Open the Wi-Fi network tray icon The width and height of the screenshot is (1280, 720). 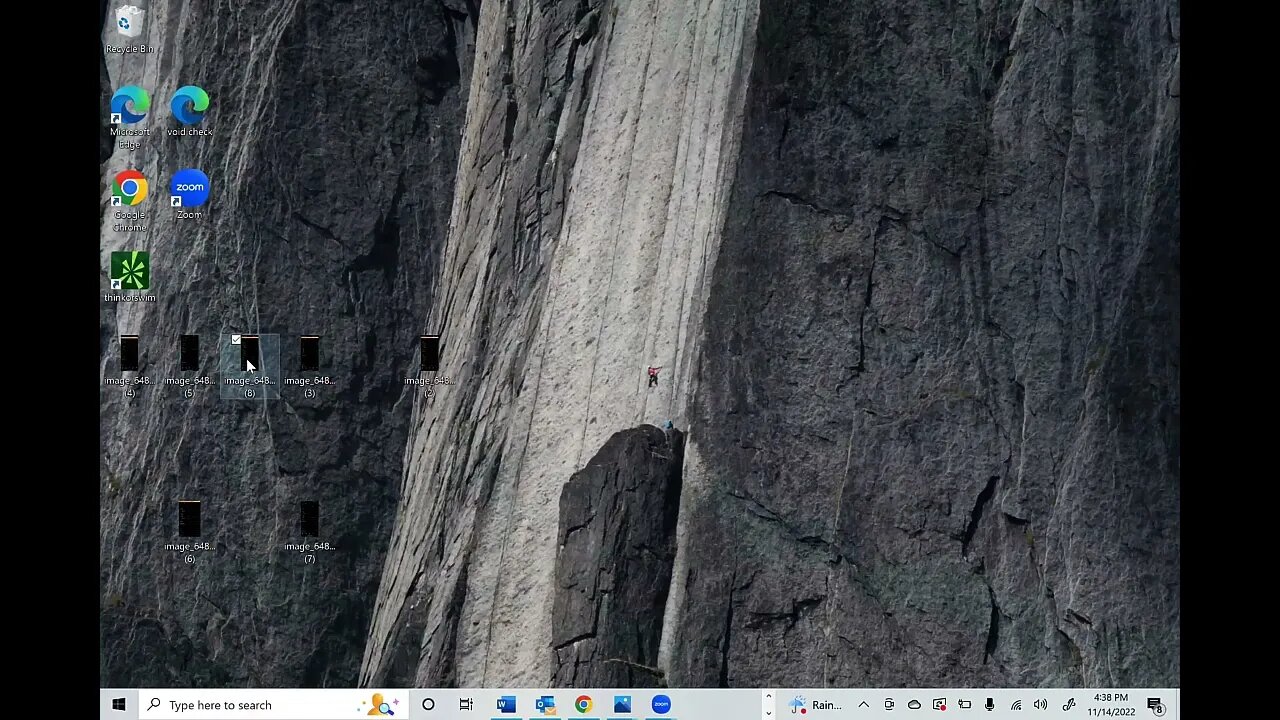click(1016, 705)
